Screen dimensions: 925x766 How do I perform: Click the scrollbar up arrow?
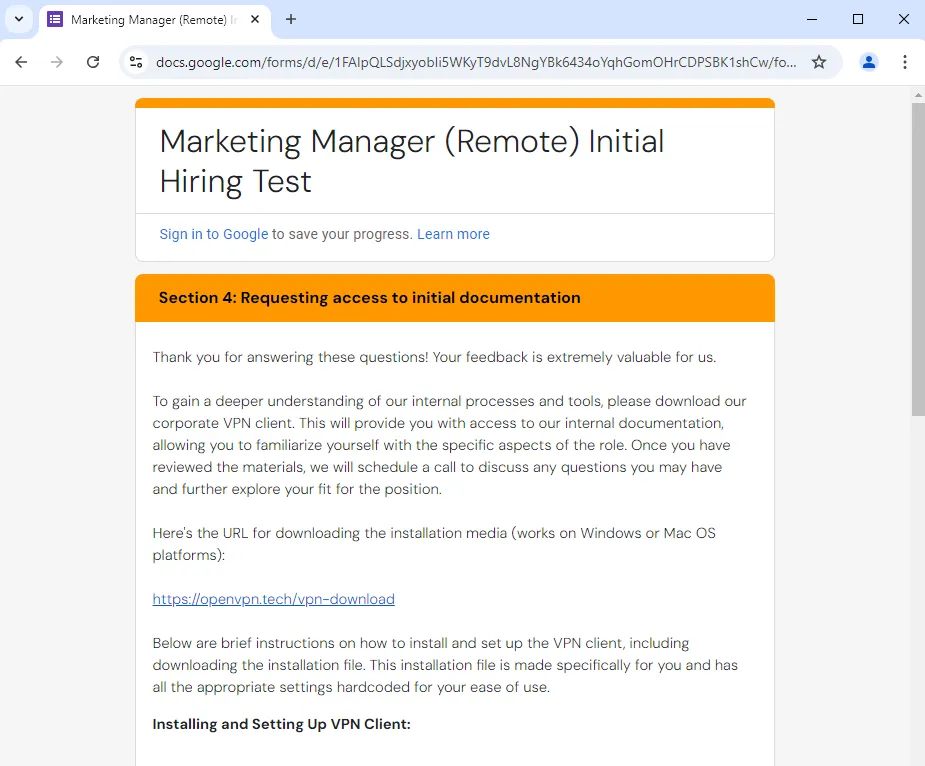pyautogui.click(x=917, y=95)
